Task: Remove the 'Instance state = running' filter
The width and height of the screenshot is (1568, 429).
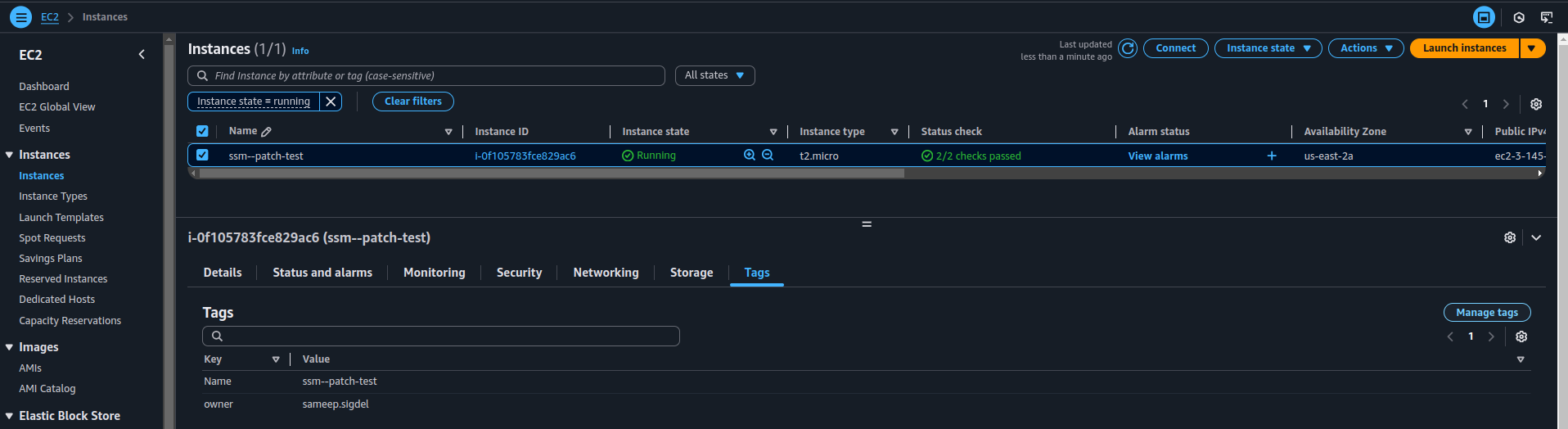Action: point(331,102)
